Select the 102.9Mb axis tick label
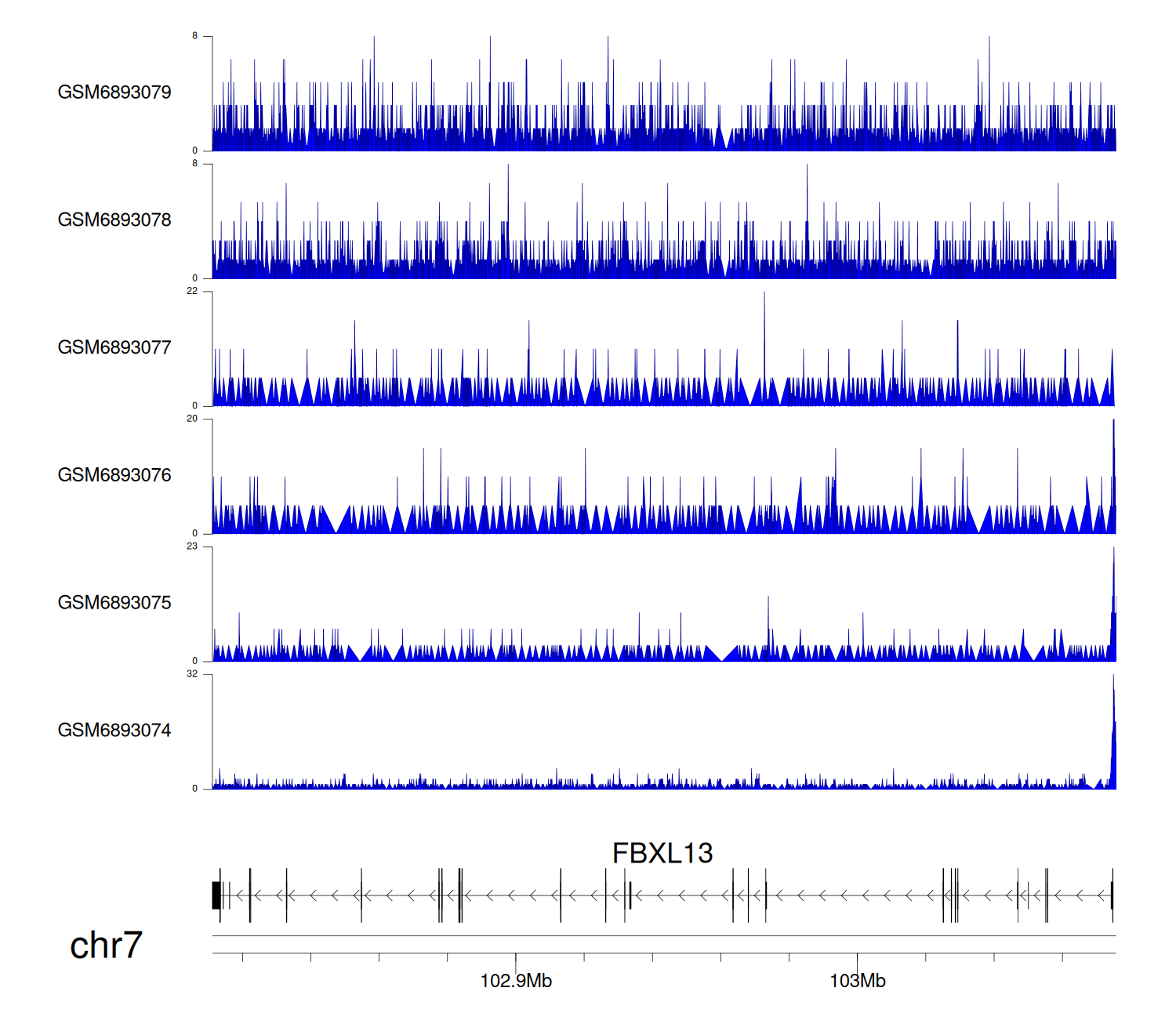 point(516,981)
